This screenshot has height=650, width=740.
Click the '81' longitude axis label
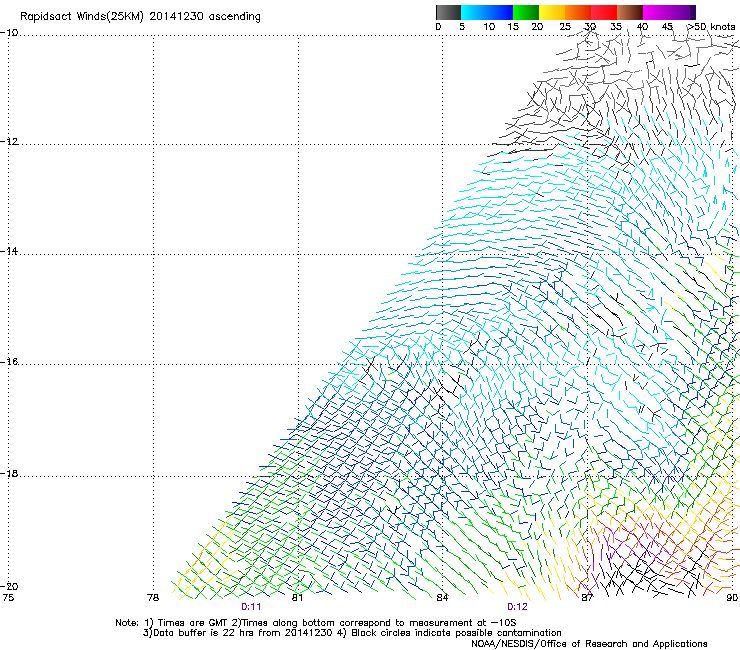tap(297, 598)
